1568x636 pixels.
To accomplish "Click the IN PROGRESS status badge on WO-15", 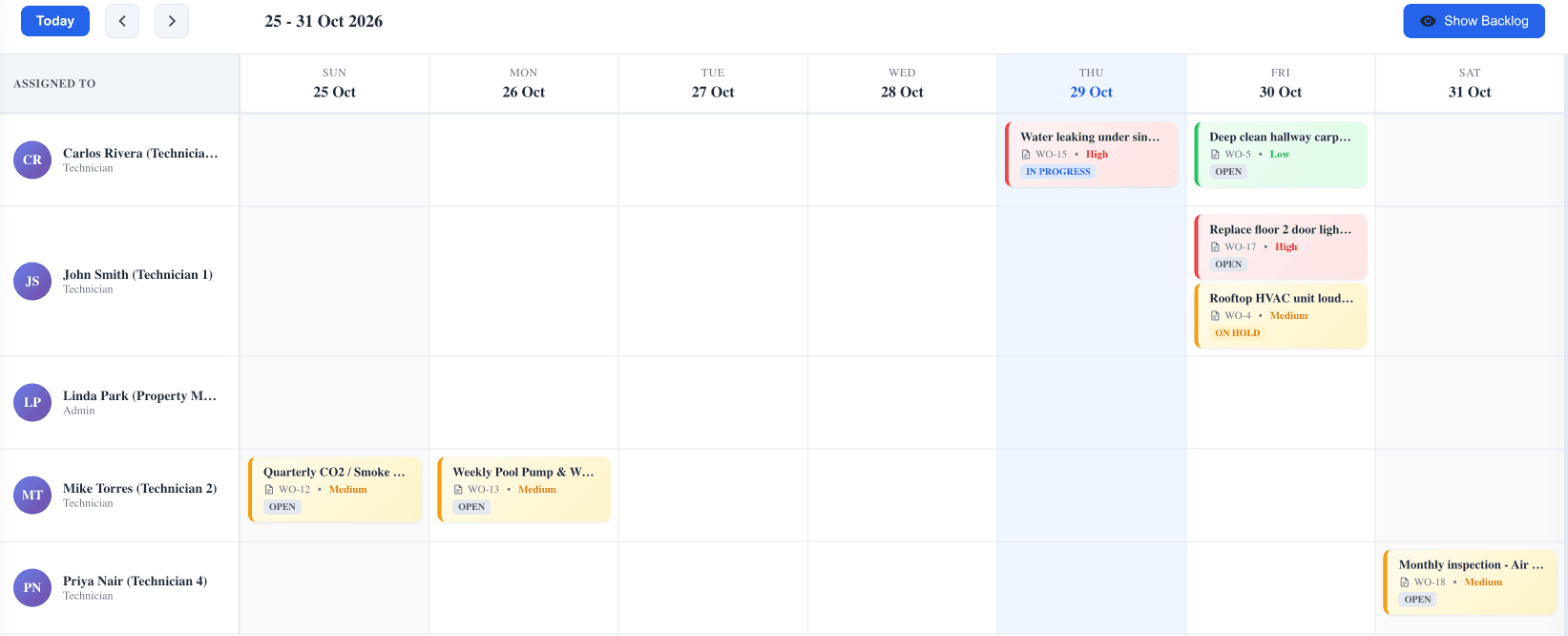I will coord(1058,172).
